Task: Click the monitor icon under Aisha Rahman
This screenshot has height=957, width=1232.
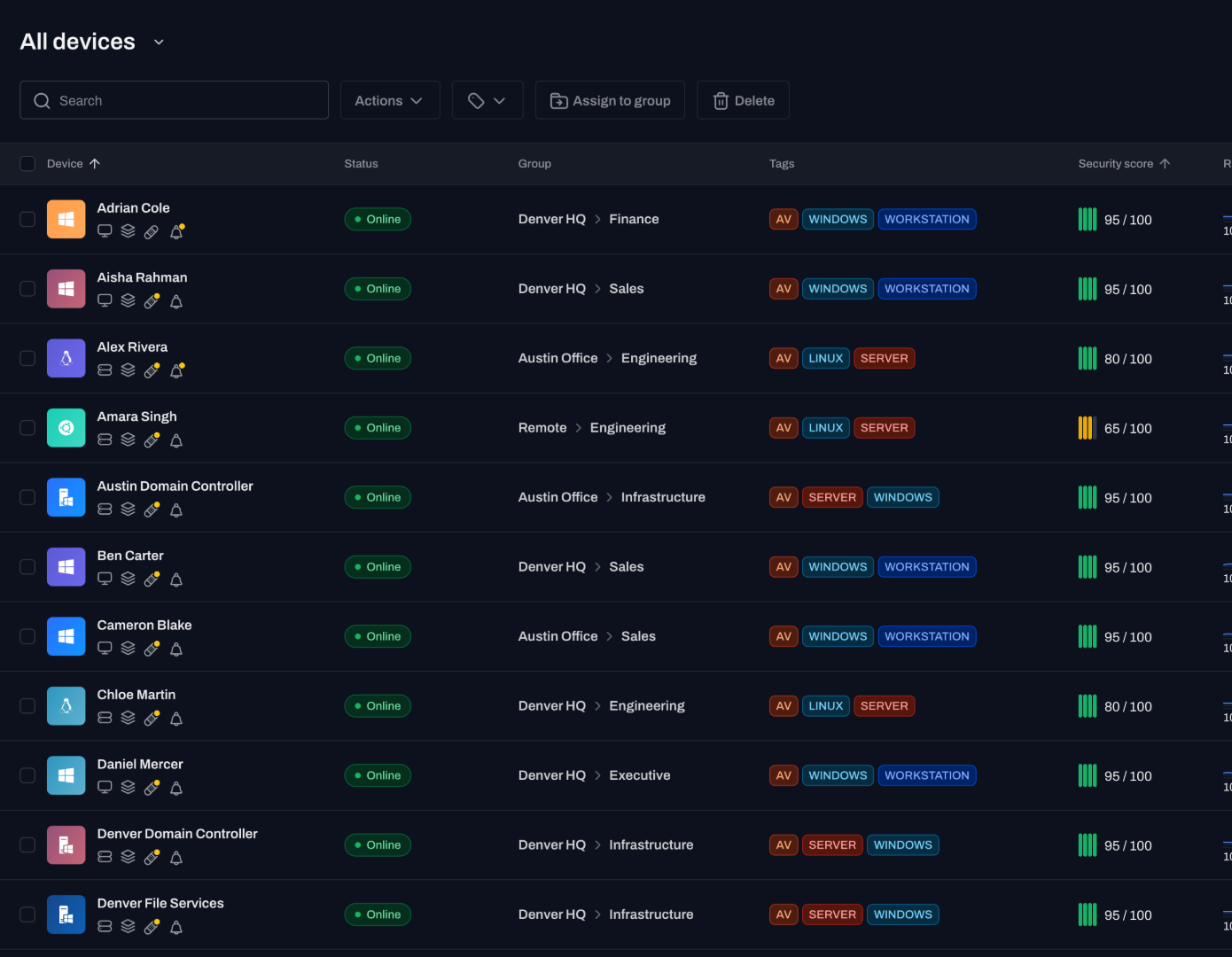Action: (105, 301)
